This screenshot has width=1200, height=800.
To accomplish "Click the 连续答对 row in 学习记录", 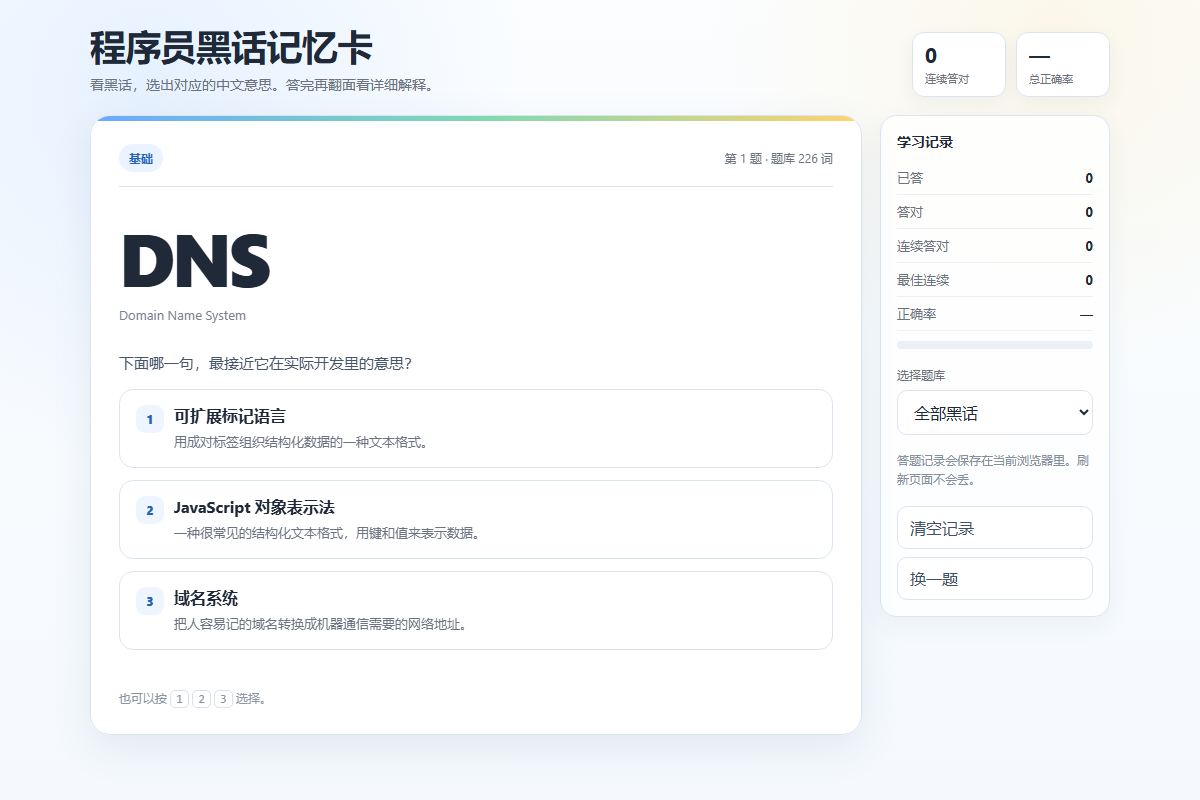I will coord(995,246).
